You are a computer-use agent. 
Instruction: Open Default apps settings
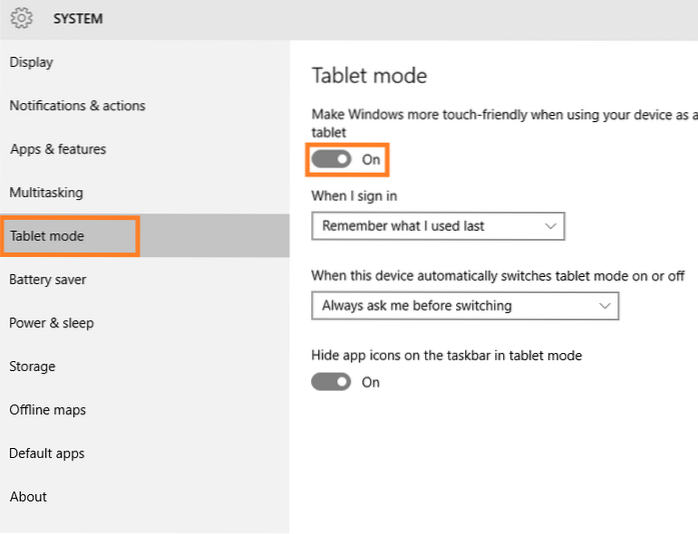tap(47, 453)
